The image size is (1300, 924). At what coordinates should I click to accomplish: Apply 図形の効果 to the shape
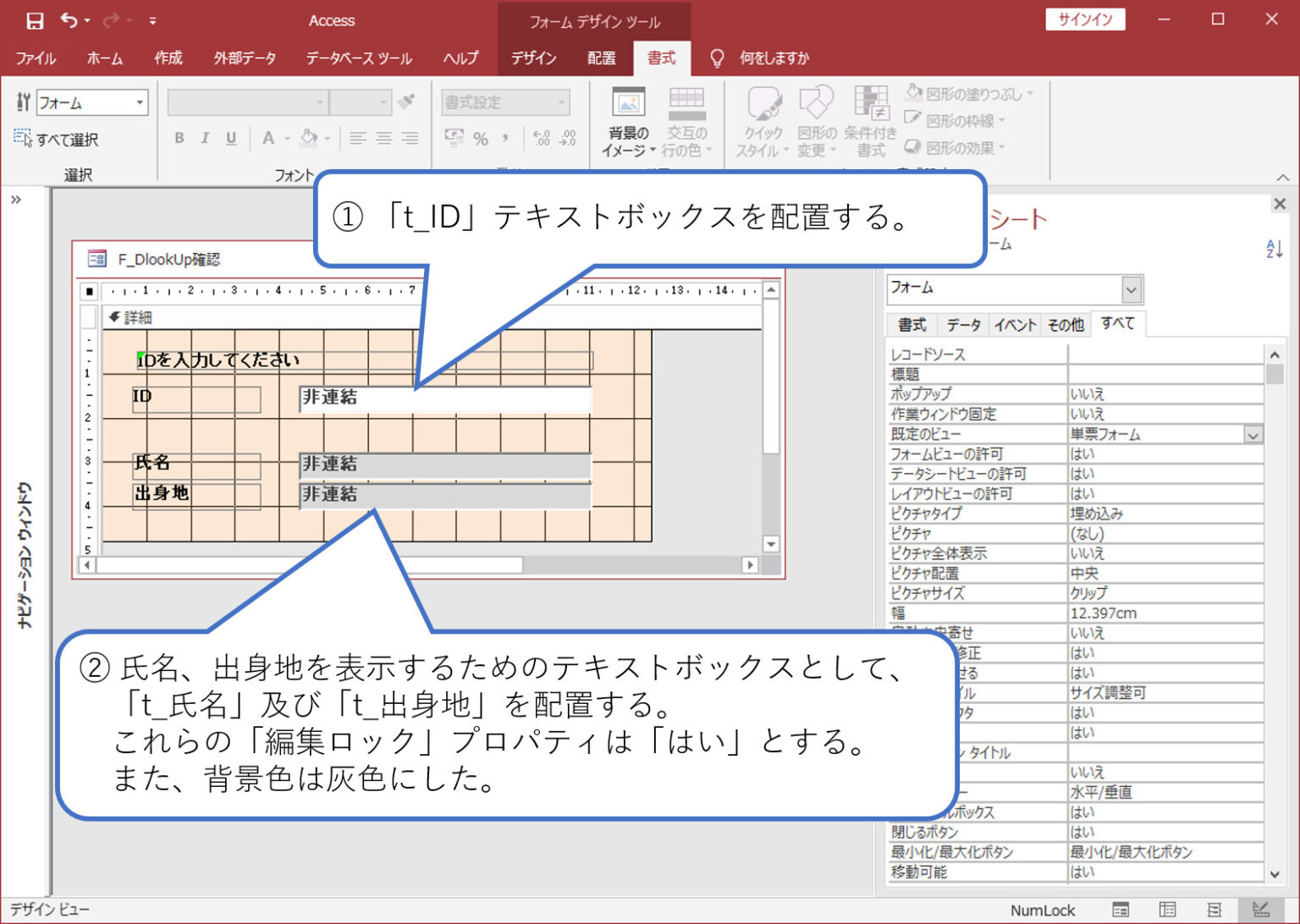tap(955, 146)
